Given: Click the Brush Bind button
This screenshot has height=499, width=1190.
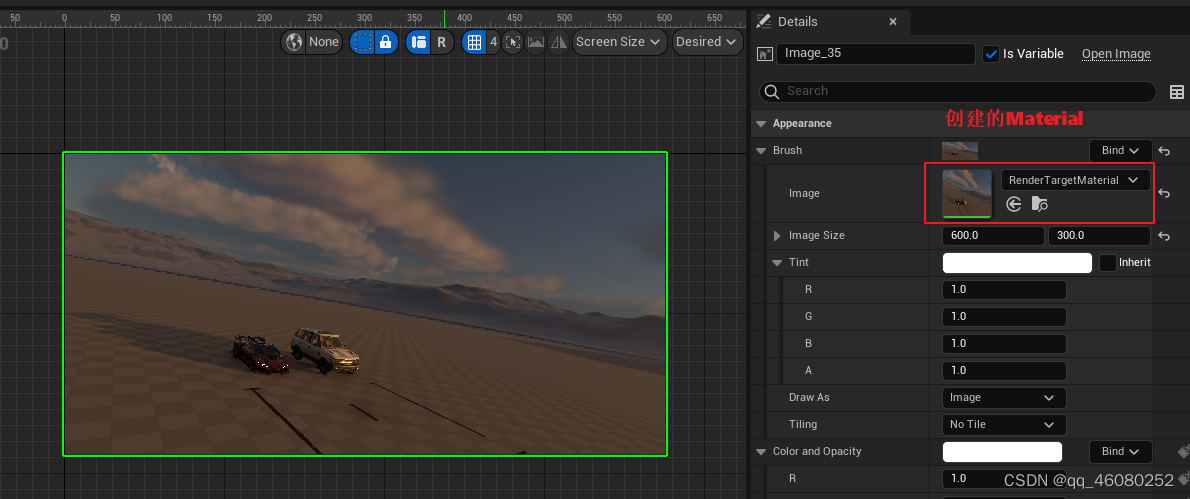Looking at the screenshot, I should pyautogui.click(x=1120, y=150).
